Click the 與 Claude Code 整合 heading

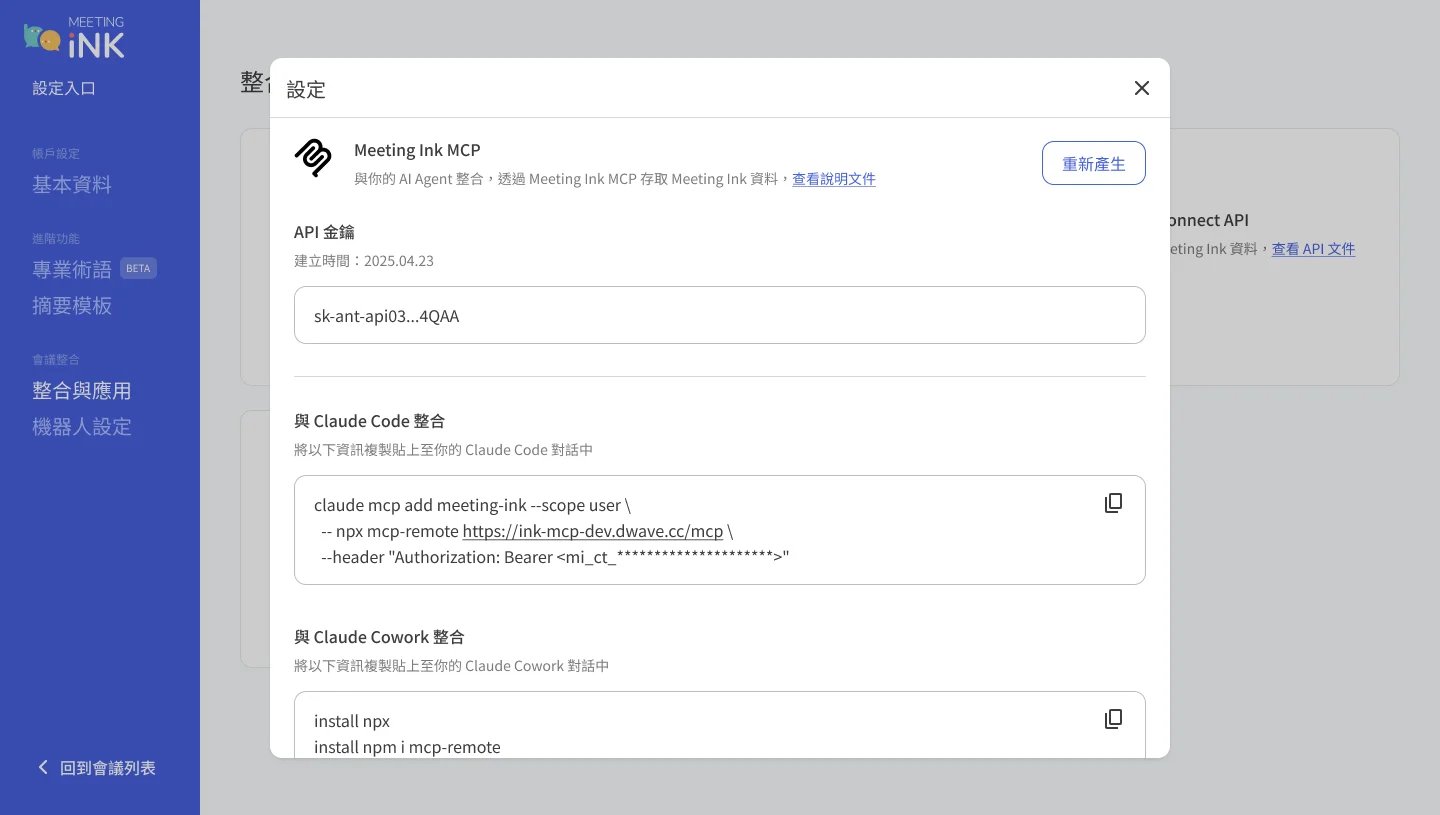click(370, 421)
